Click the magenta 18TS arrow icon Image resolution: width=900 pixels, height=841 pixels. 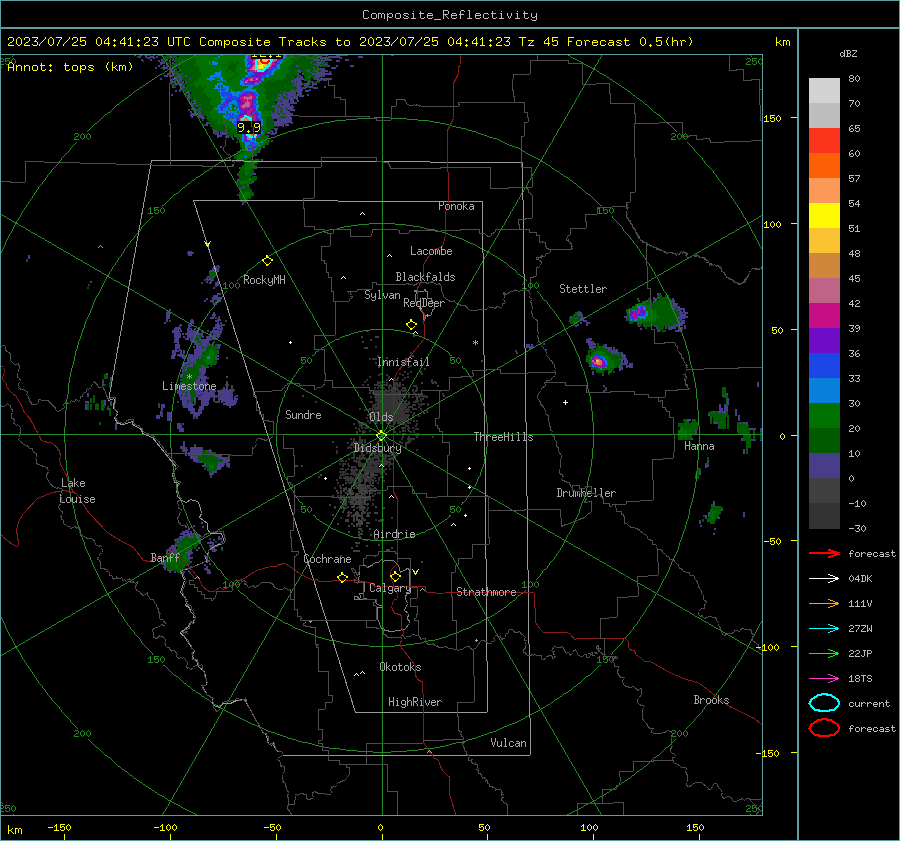click(x=824, y=679)
